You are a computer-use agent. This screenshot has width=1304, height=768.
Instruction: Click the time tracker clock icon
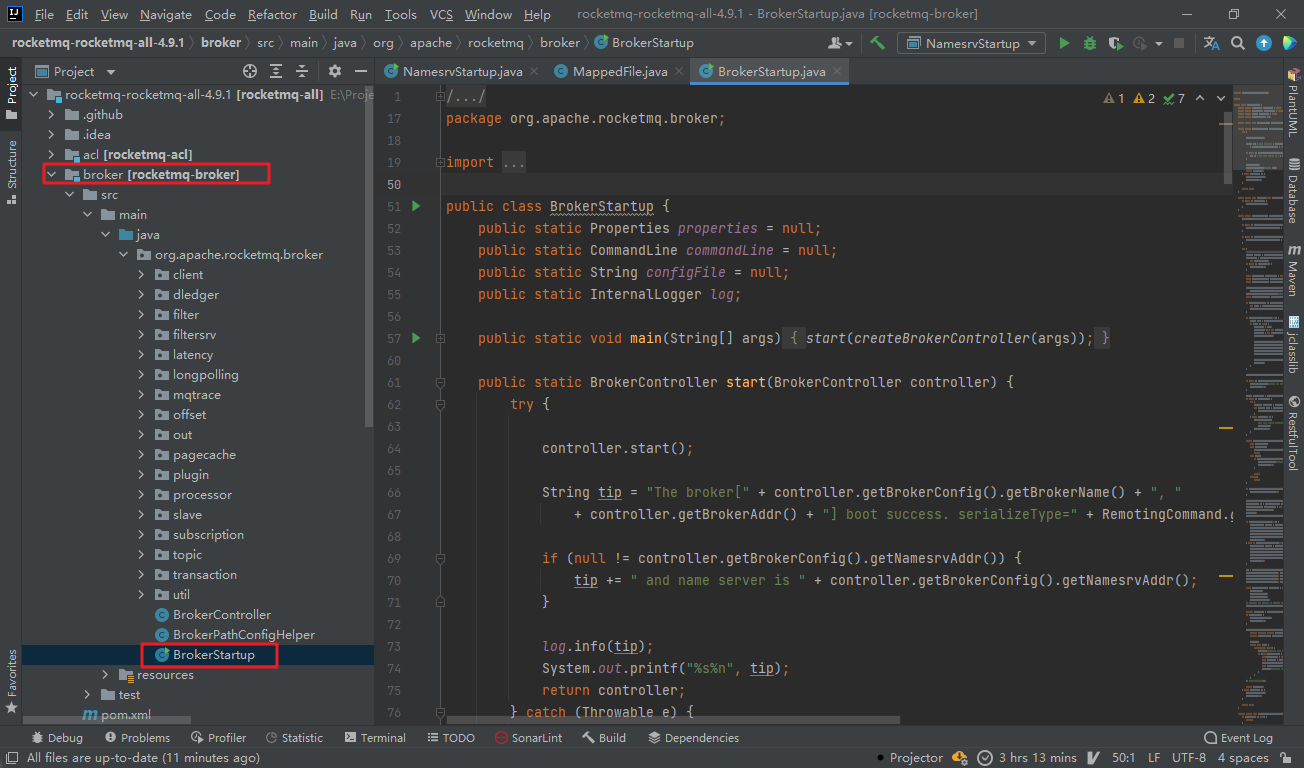point(985,758)
